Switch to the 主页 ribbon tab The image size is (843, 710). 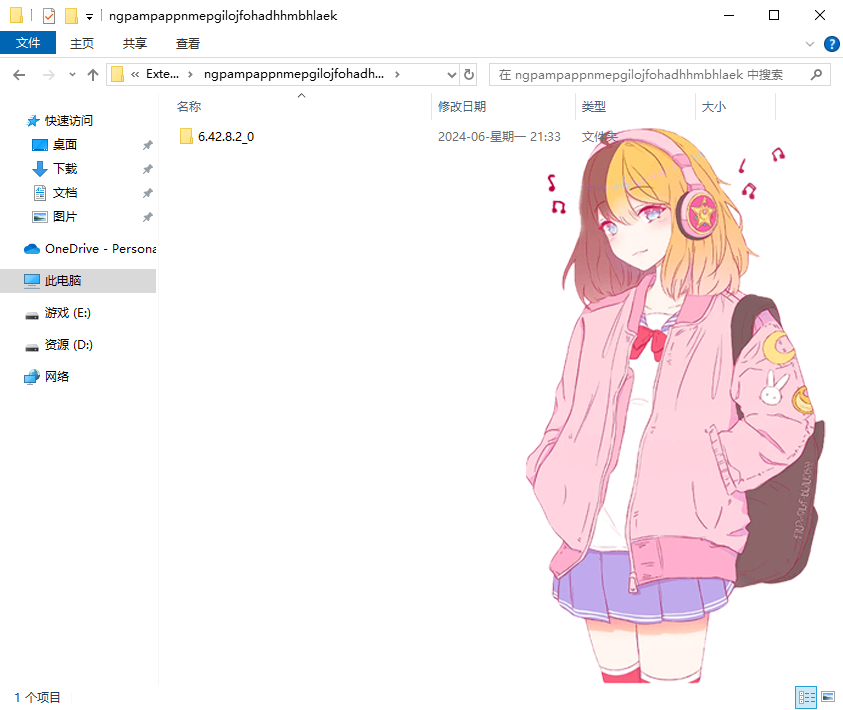[82, 43]
